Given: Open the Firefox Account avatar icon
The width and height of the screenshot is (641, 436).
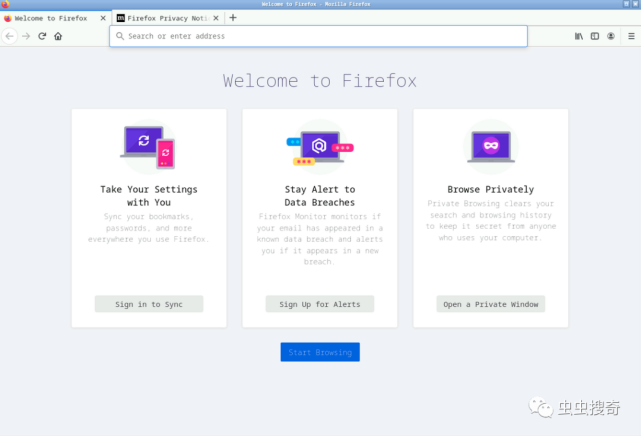Looking at the screenshot, I should pyautogui.click(x=611, y=36).
